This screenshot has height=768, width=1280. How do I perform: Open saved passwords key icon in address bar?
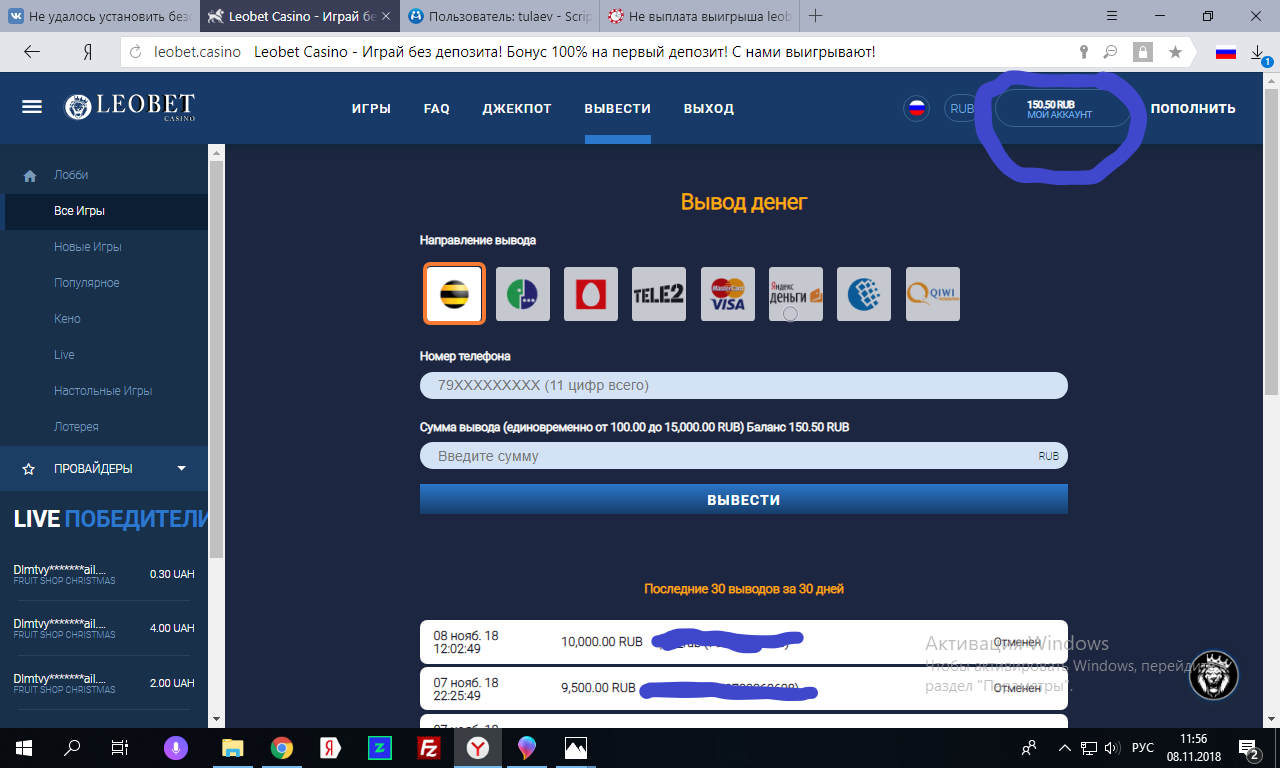pyautogui.click(x=1082, y=52)
